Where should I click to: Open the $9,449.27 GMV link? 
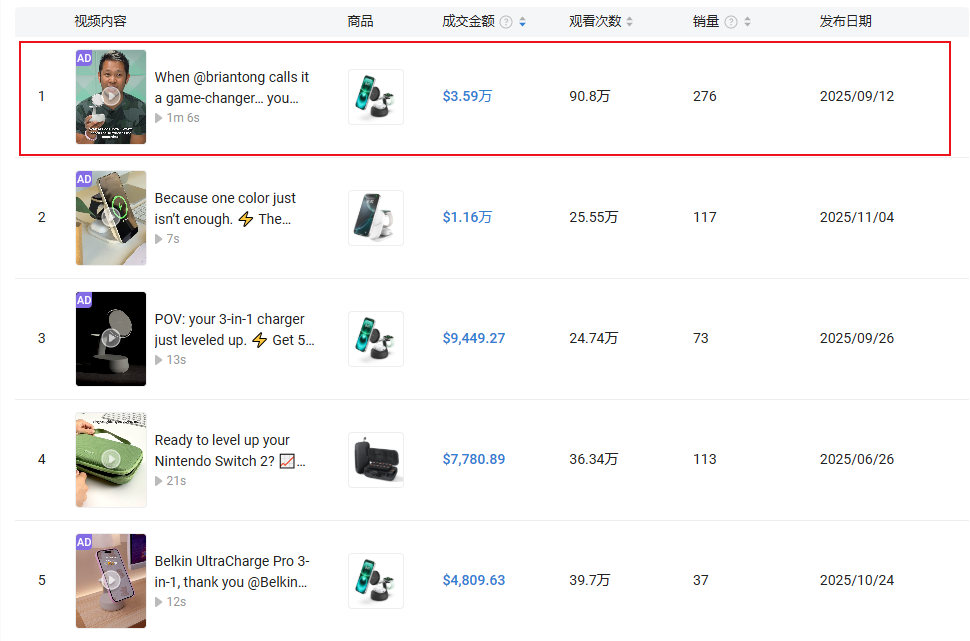[x=473, y=338]
